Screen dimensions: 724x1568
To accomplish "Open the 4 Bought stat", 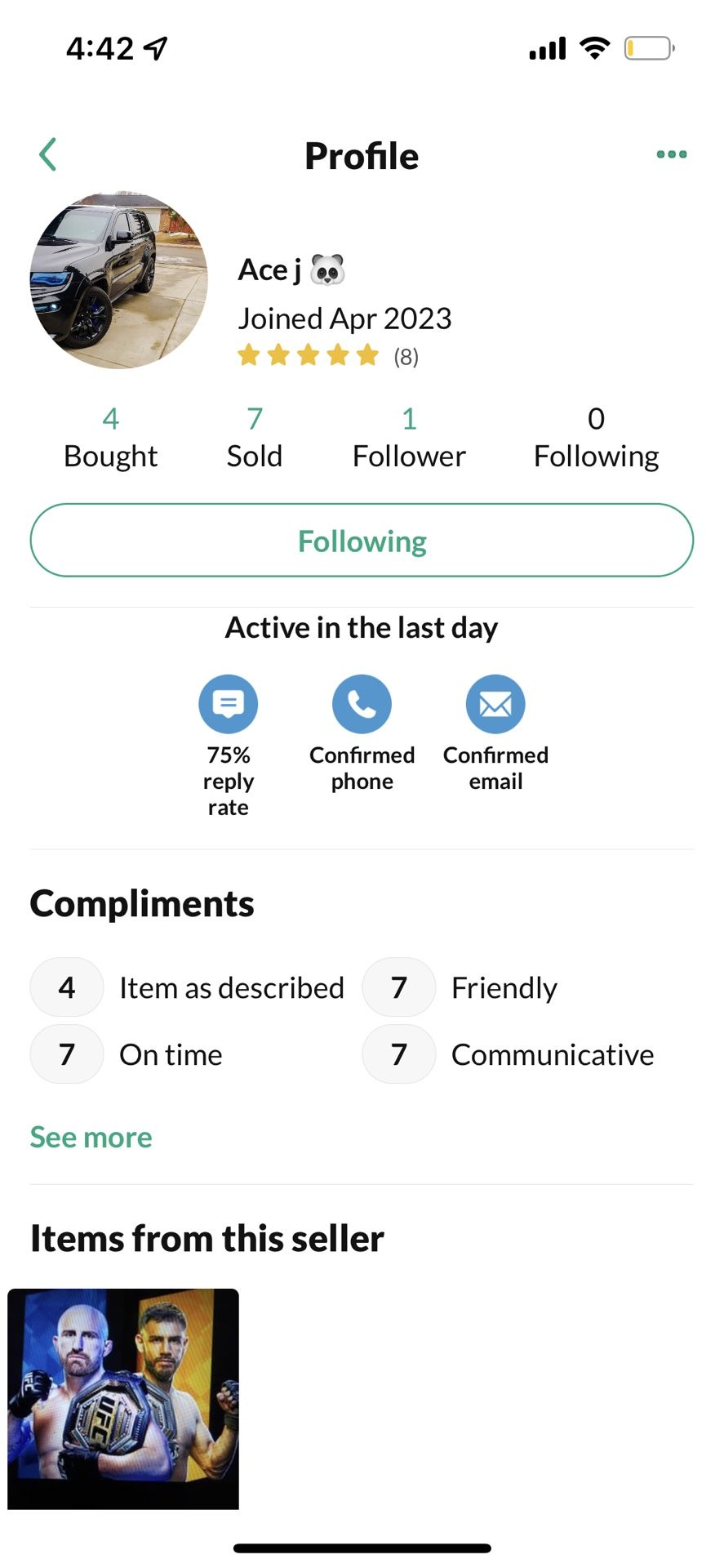I will pyautogui.click(x=111, y=439).
